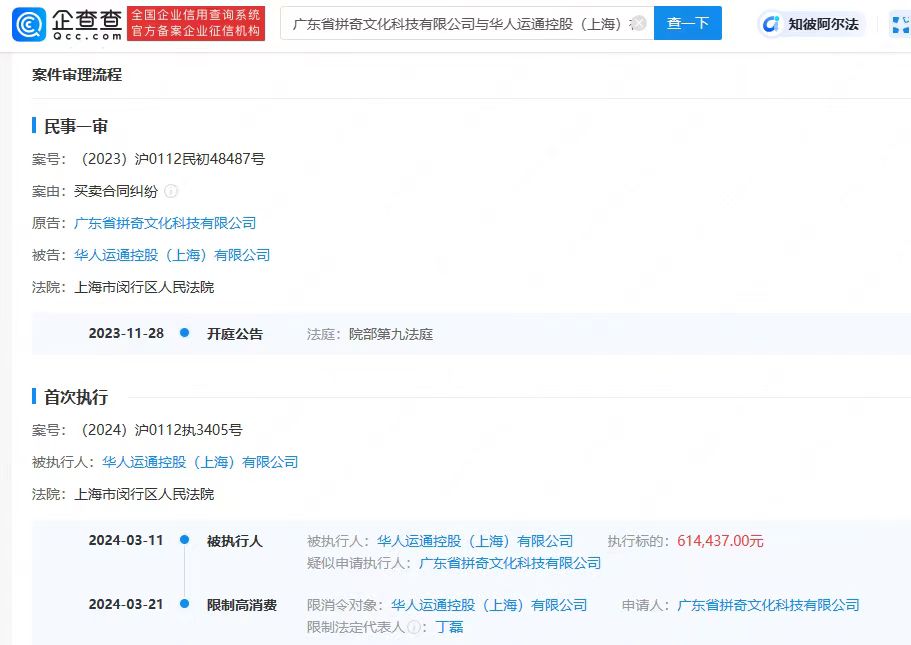Click the 案件审理流程 heading
The width and height of the screenshot is (911, 645).
[77, 74]
